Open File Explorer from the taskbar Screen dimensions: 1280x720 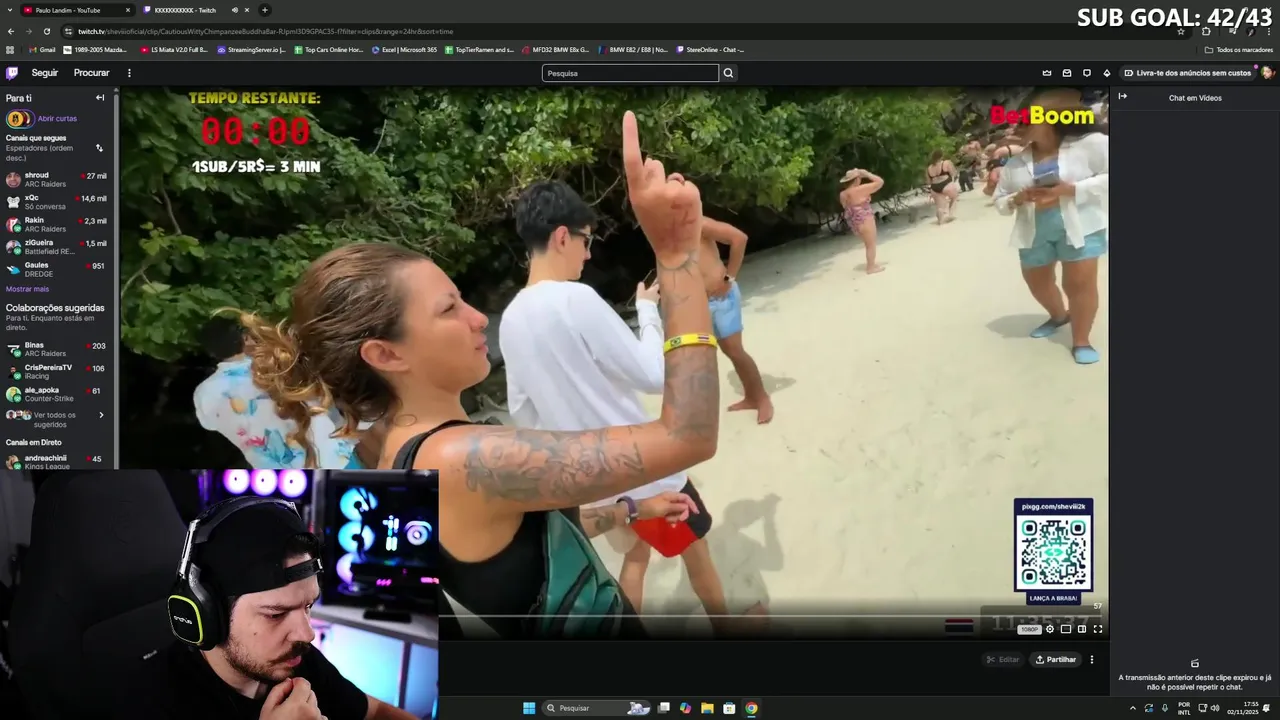coord(707,708)
